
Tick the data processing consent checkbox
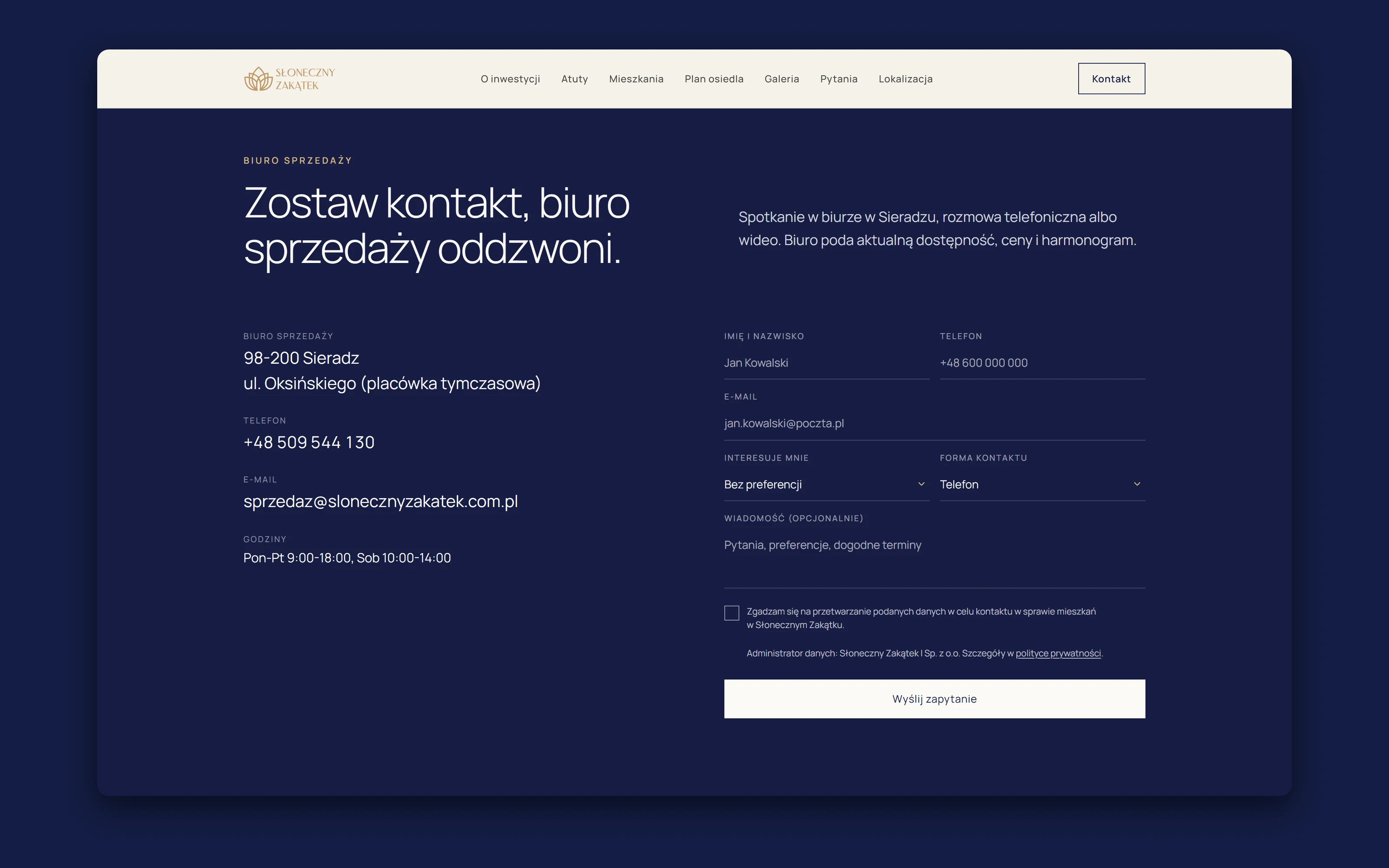(732, 613)
